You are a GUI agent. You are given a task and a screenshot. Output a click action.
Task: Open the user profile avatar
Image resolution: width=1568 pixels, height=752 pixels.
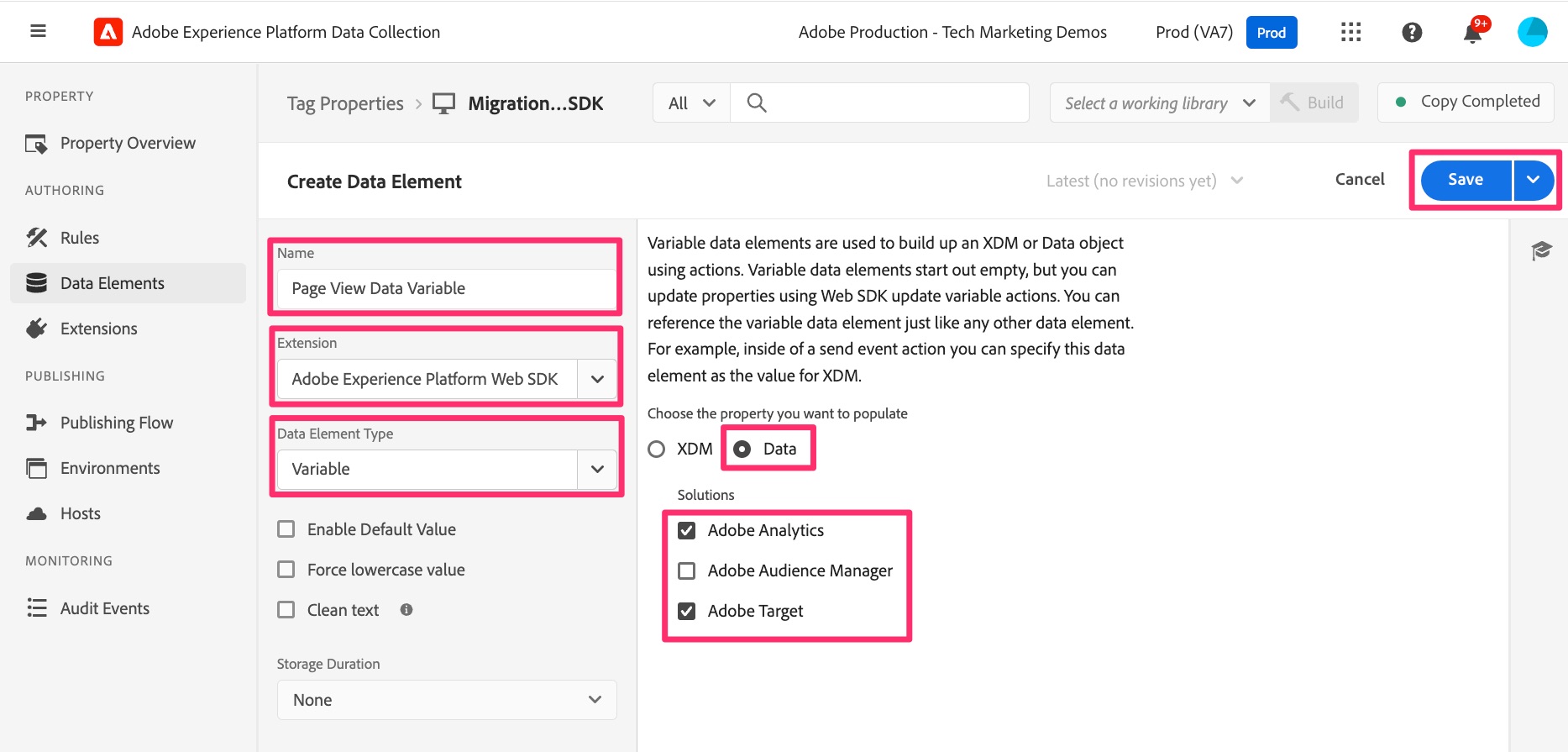point(1532,32)
